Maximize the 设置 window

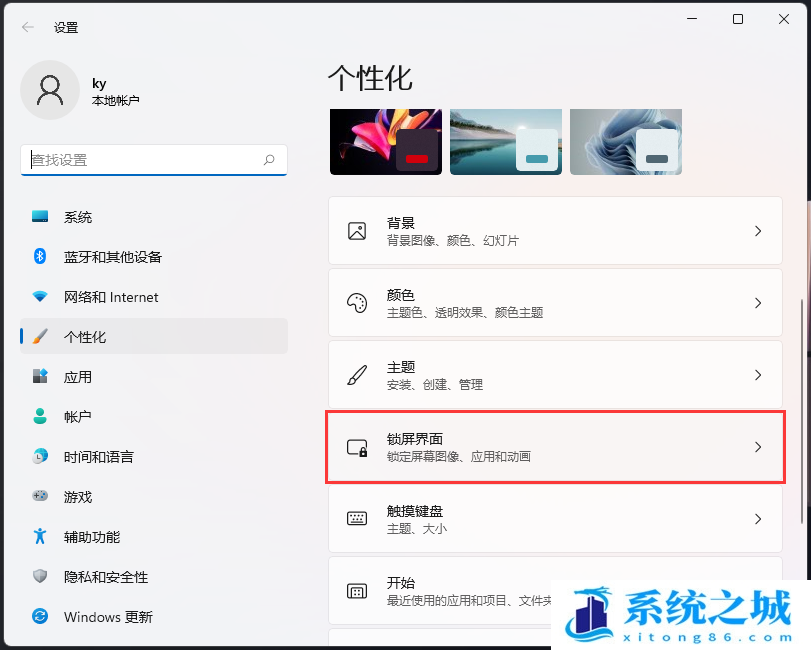(x=738, y=19)
